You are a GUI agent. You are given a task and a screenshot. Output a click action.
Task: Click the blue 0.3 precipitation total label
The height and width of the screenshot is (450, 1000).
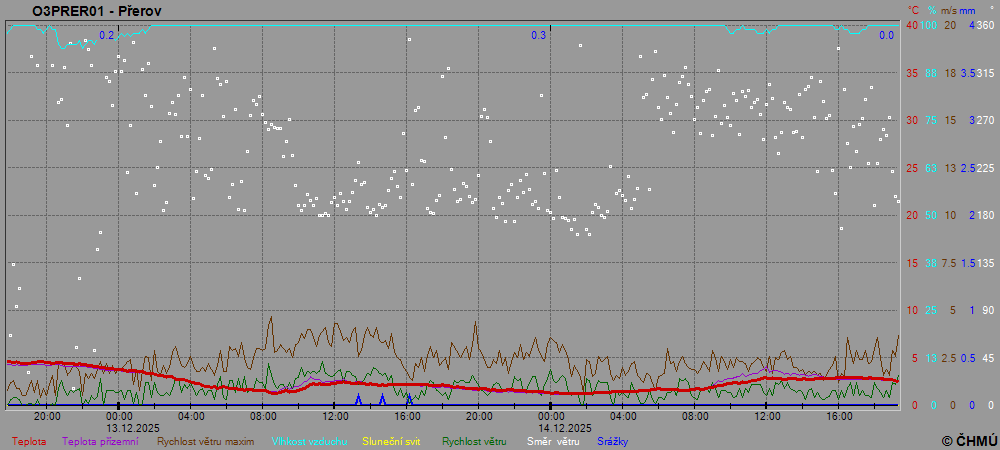[x=538, y=36]
